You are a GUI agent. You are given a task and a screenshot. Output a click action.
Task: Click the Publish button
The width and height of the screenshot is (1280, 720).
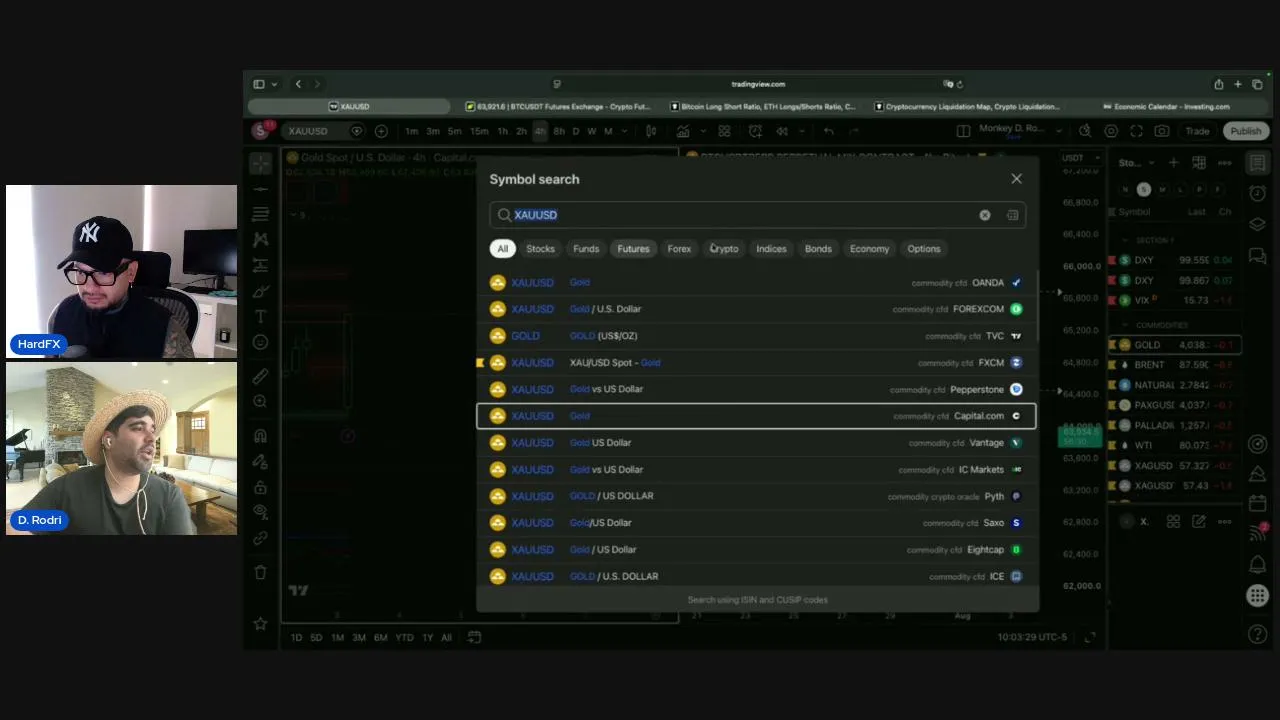1246,131
